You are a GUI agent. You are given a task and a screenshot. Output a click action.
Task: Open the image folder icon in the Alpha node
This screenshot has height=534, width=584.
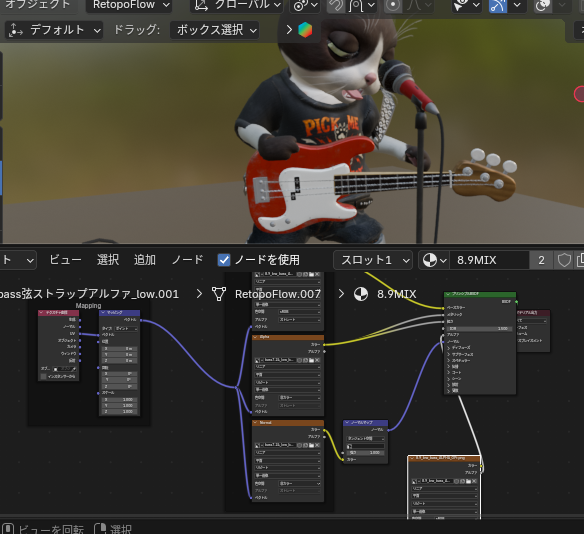311,360
